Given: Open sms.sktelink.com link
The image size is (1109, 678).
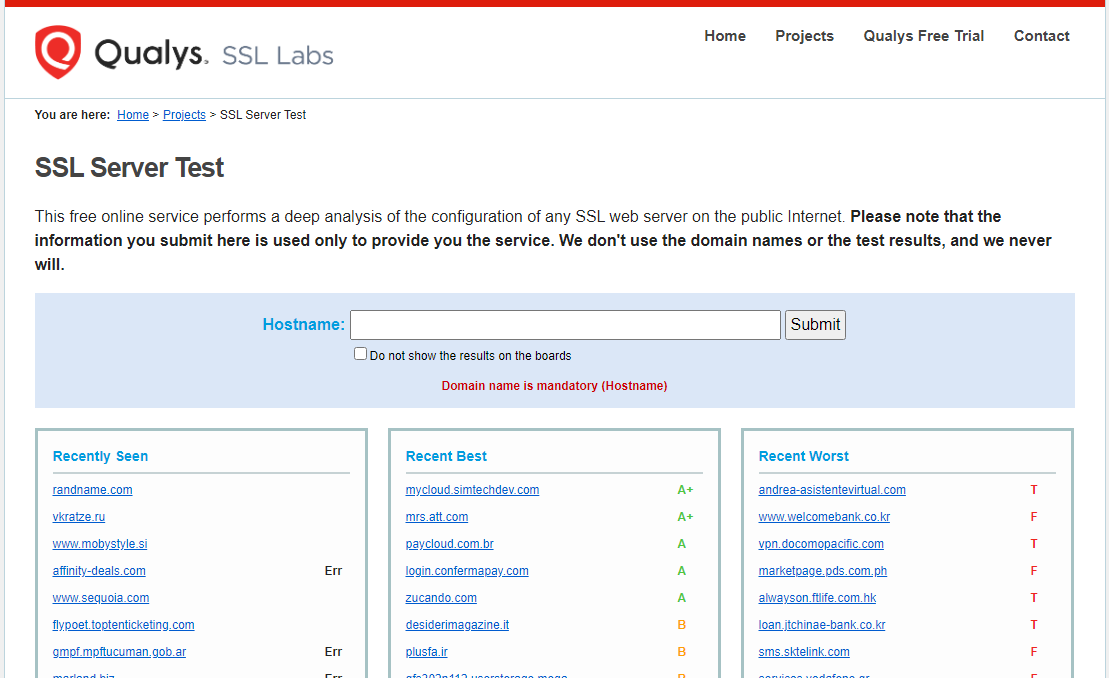Looking at the screenshot, I should [804, 651].
